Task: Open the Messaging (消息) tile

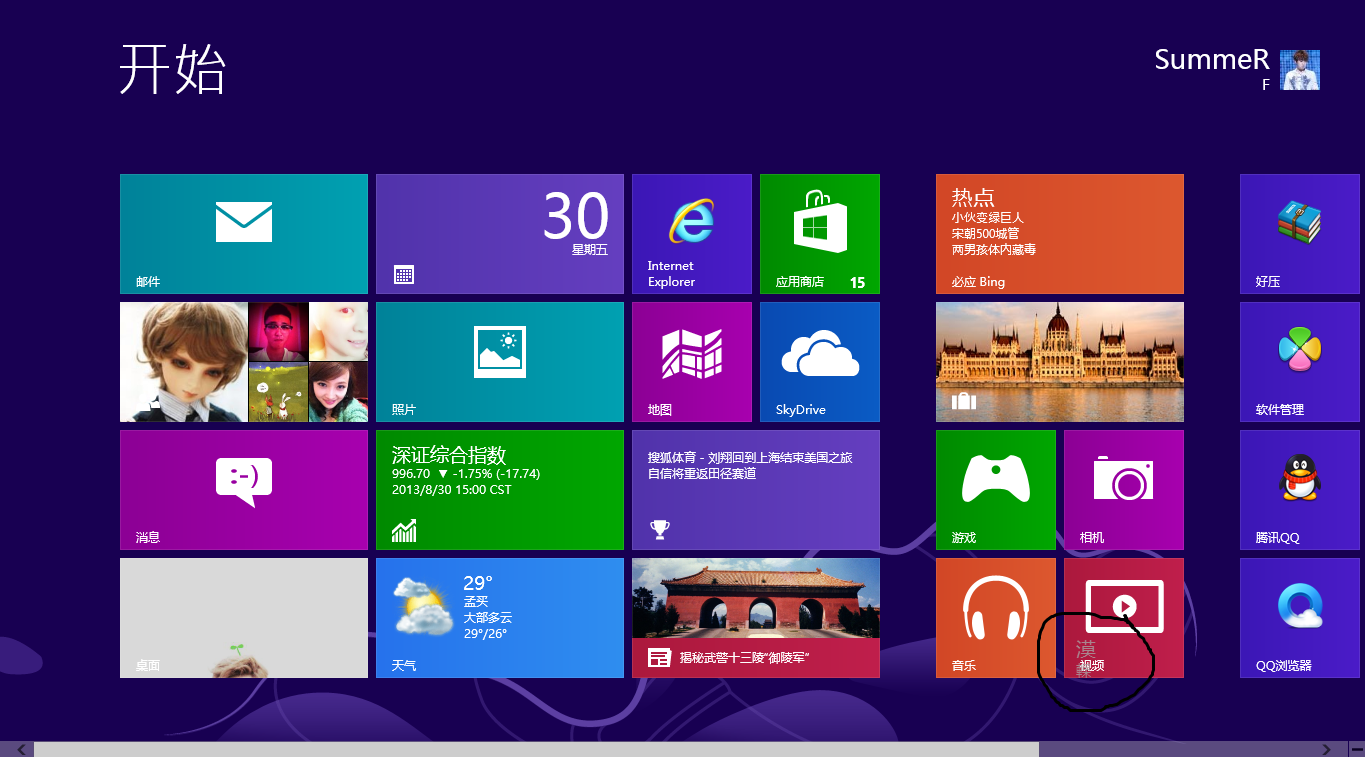Action: tap(243, 489)
